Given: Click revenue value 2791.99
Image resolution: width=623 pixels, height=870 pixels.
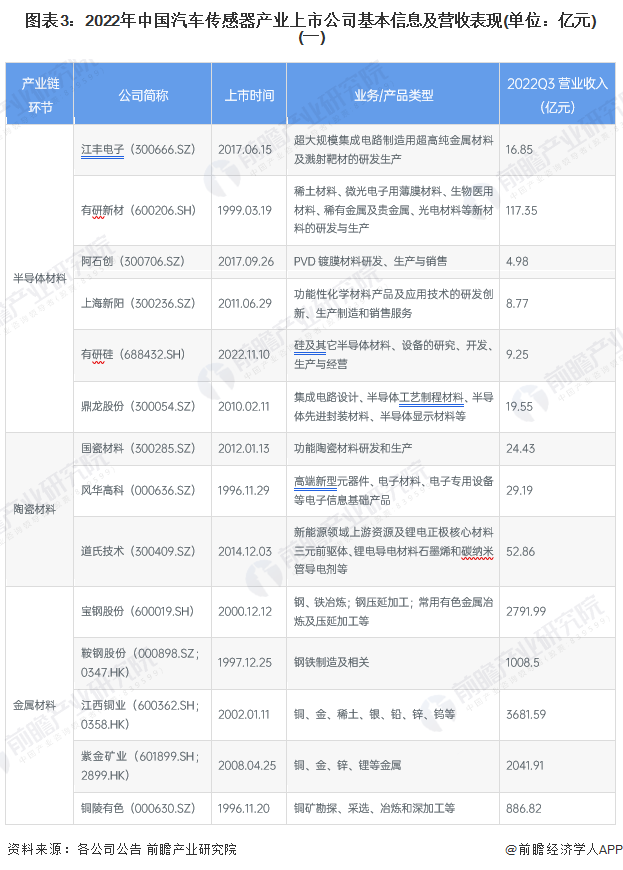Looking at the screenshot, I should tap(526, 611).
